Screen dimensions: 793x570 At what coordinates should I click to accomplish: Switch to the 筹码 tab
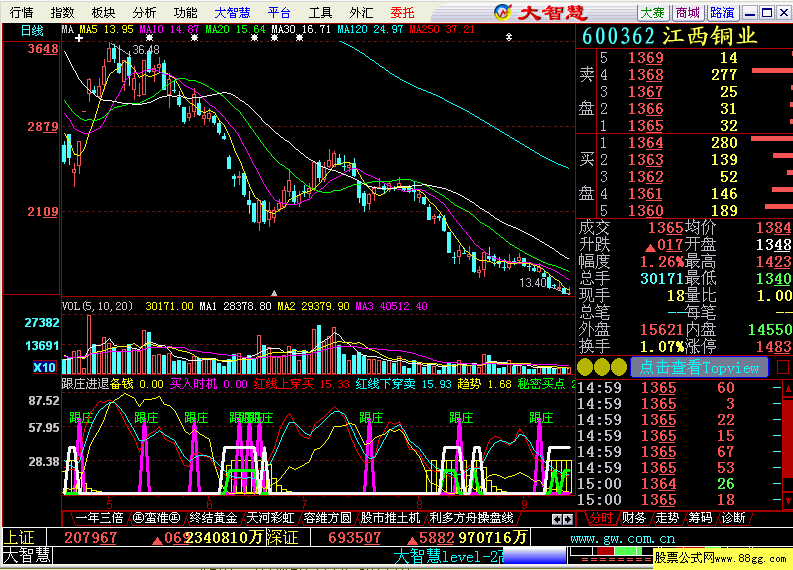(x=700, y=518)
